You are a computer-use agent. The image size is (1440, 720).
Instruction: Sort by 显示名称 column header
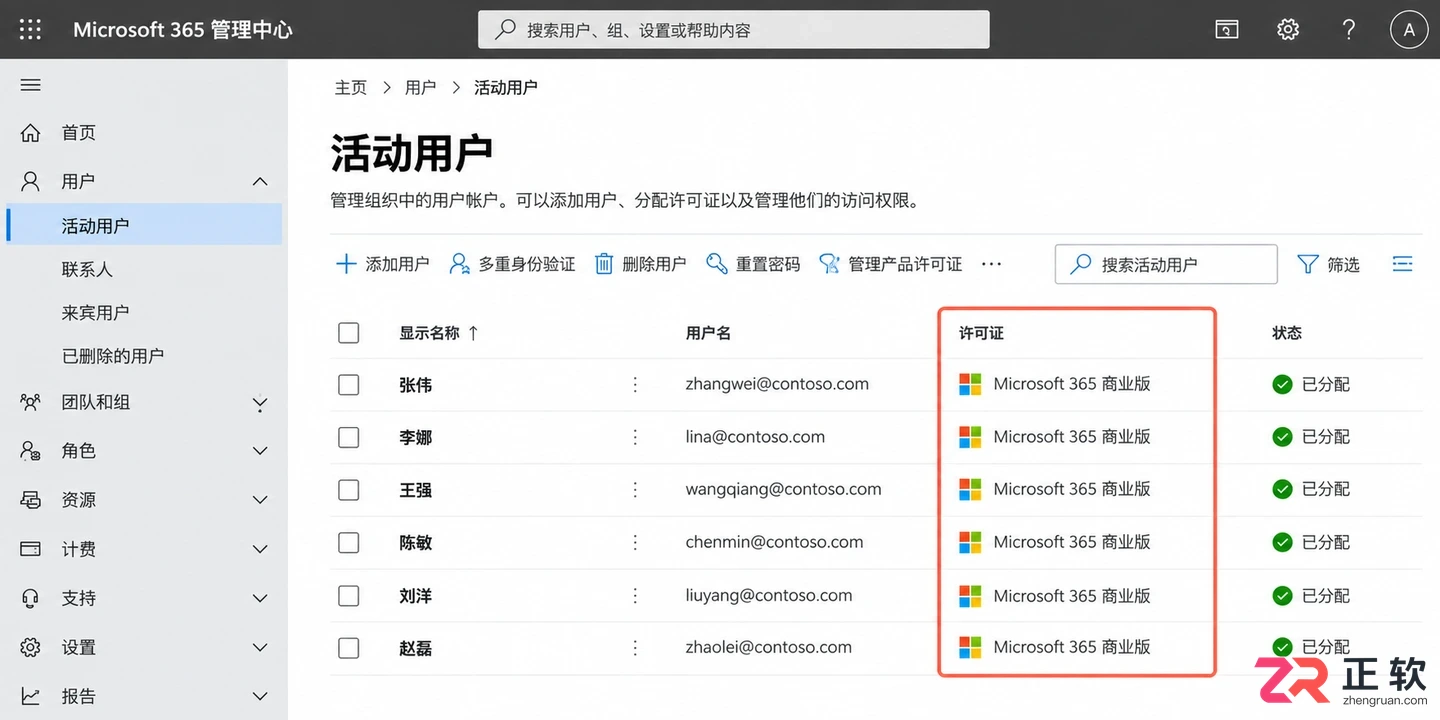coord(439,333)
